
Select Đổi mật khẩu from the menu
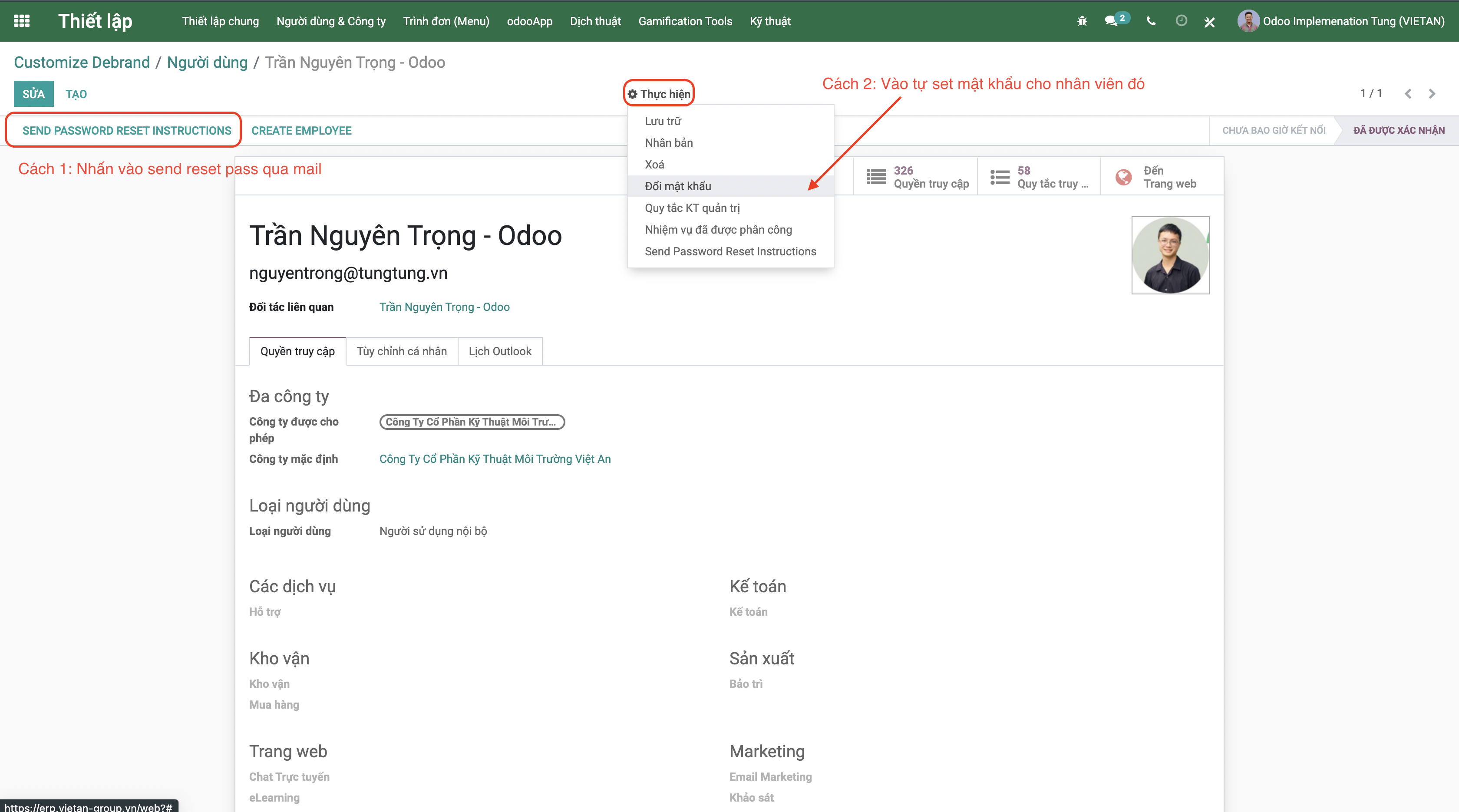point(678,186)
